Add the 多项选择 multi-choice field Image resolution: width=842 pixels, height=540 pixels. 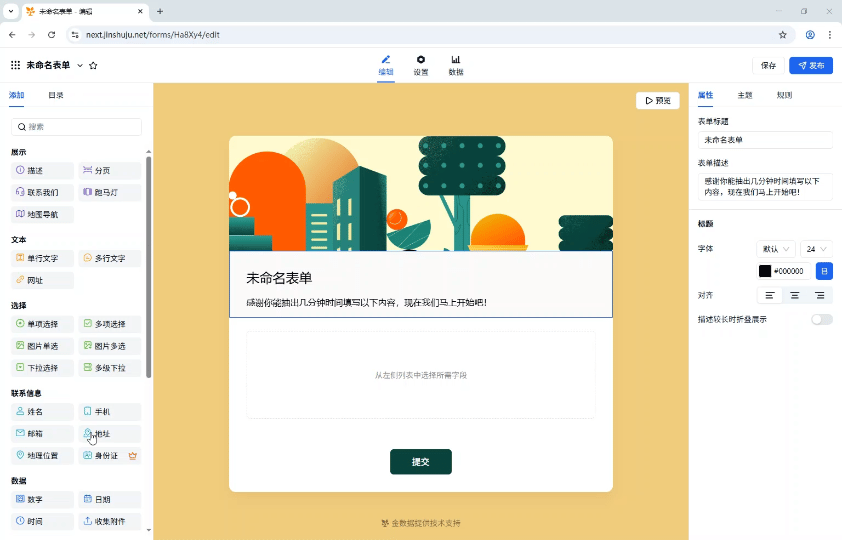coord(110,324)
